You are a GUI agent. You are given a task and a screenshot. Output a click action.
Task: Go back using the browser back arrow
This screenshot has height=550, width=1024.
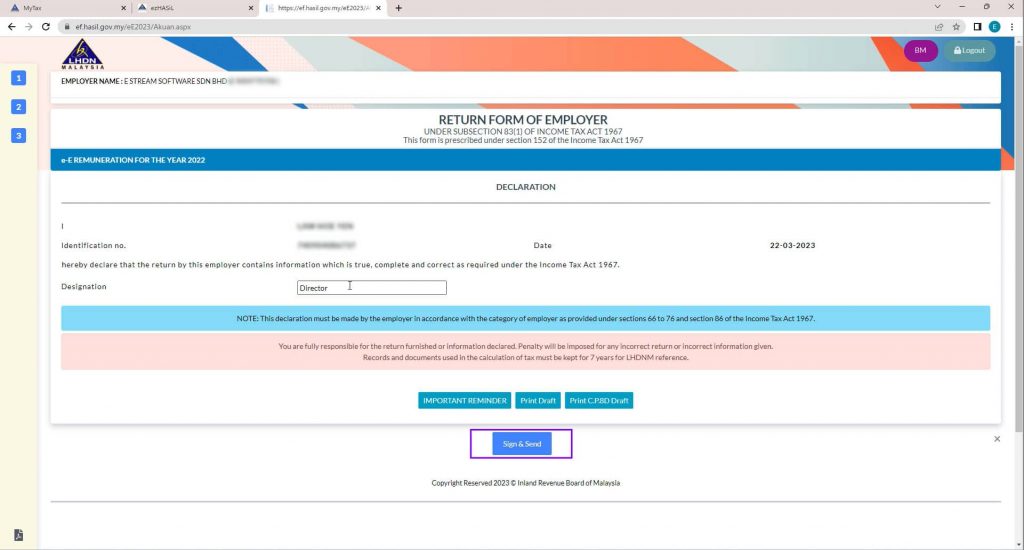(11, 27)
